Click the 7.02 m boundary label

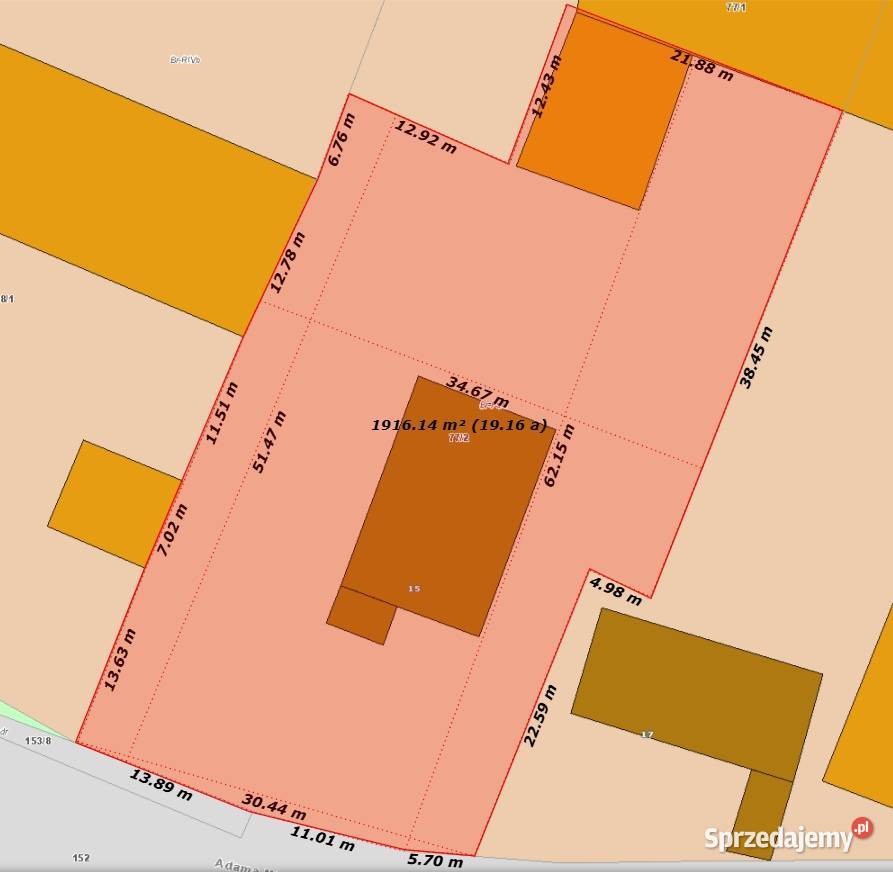(172, 531)
